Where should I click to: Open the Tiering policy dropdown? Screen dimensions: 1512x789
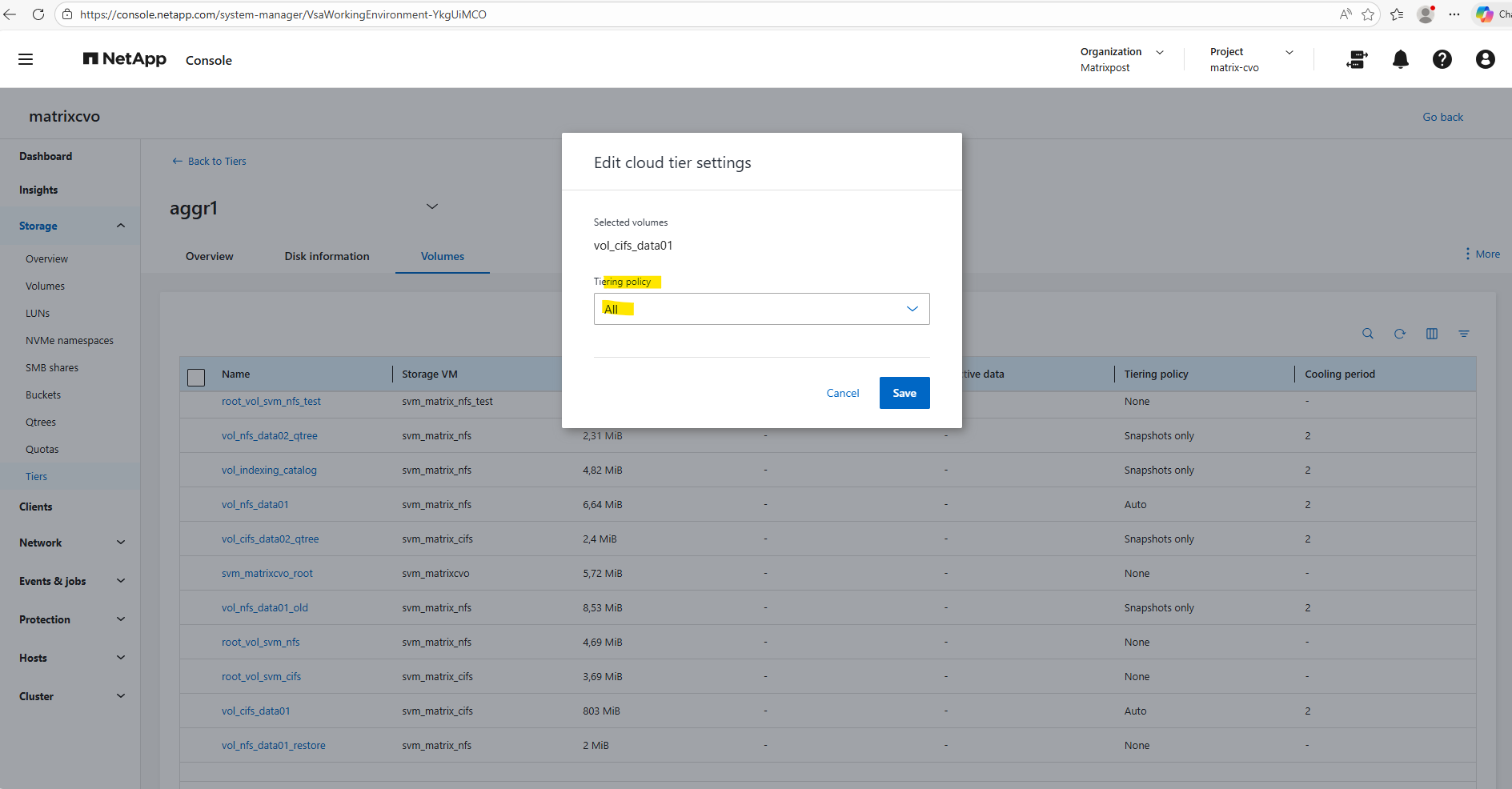pyautogui.click(x=761, y=309)
